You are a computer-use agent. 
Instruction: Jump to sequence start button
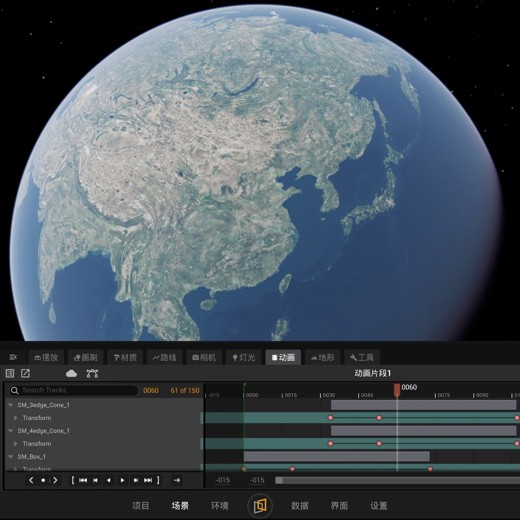point(83,480)
